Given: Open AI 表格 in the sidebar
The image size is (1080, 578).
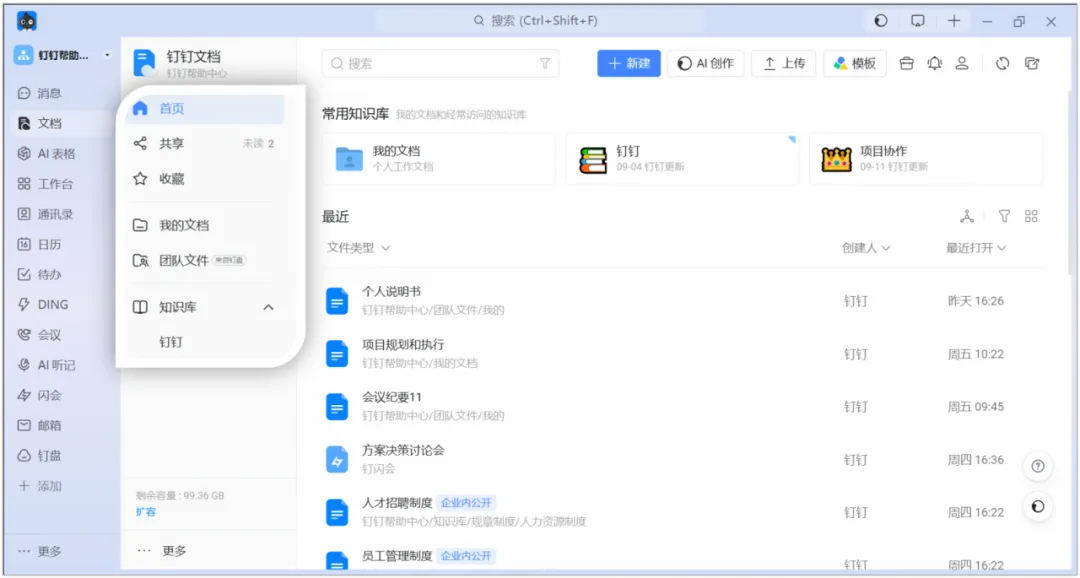Looking at the screenshot, I should click(x=47, y=154).
